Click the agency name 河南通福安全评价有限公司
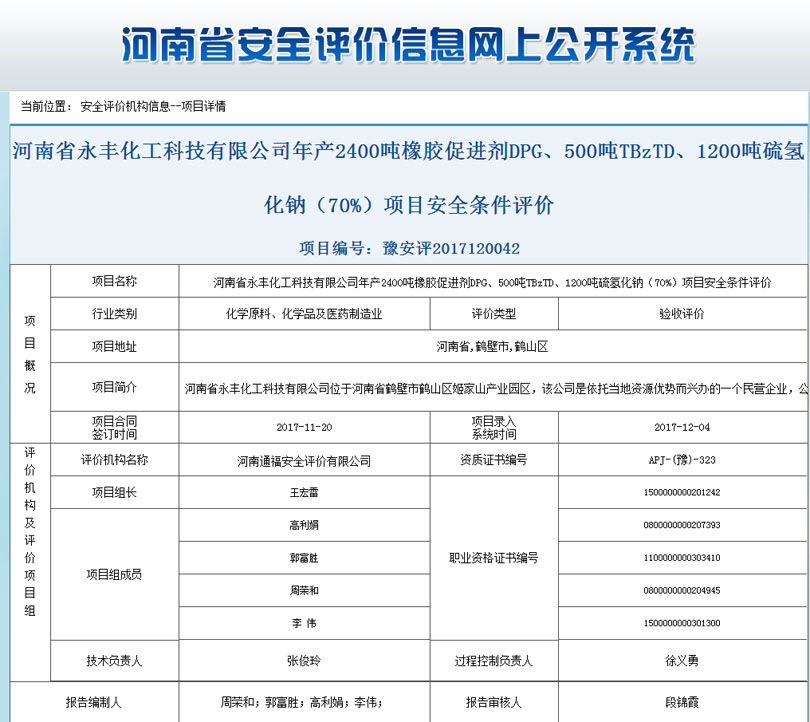 click(x=304, y=461)
